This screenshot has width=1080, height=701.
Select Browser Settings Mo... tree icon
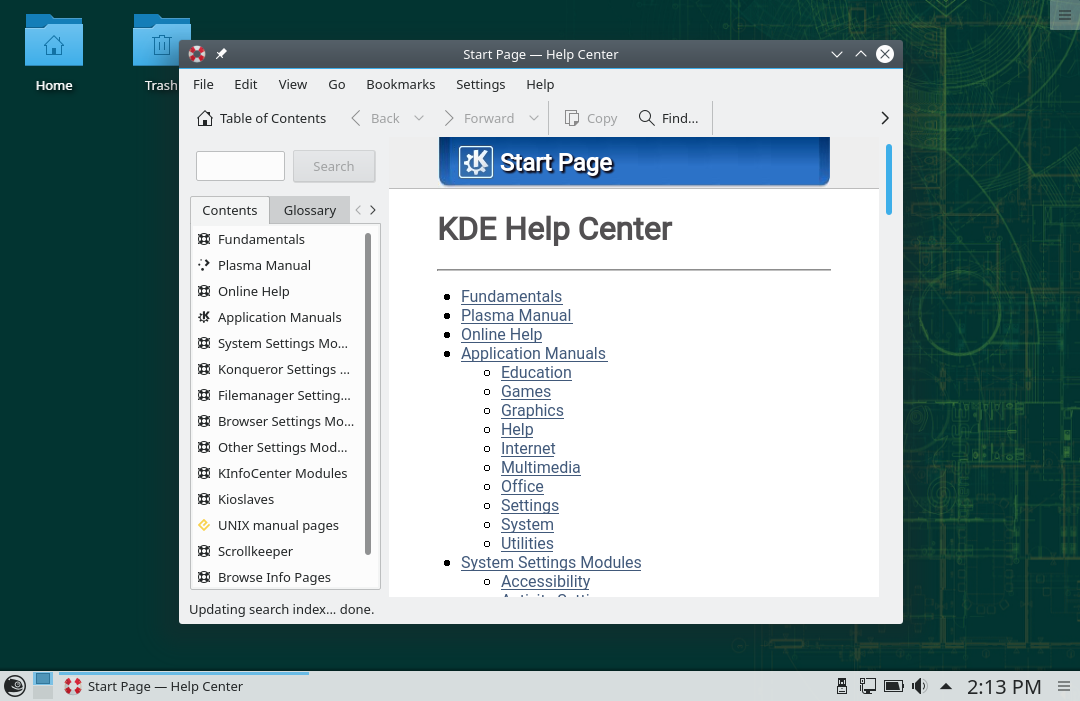[x=204, y=421]
